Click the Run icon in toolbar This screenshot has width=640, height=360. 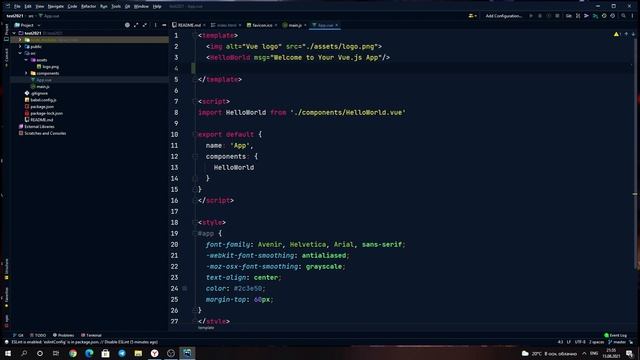531,16
